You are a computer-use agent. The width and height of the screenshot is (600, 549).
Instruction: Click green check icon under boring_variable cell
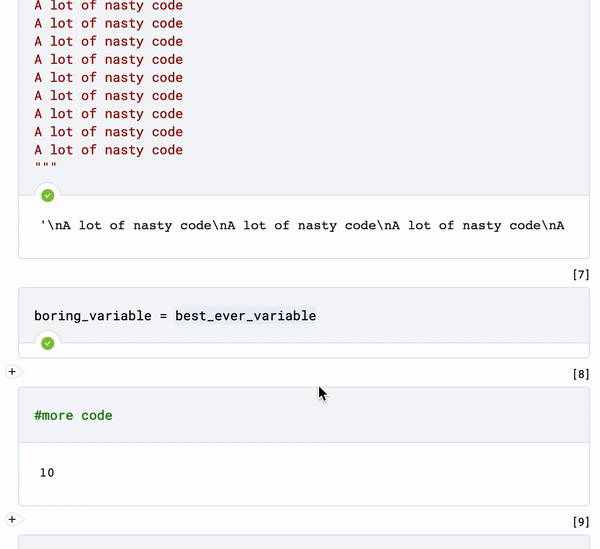(x=47, y=343)
